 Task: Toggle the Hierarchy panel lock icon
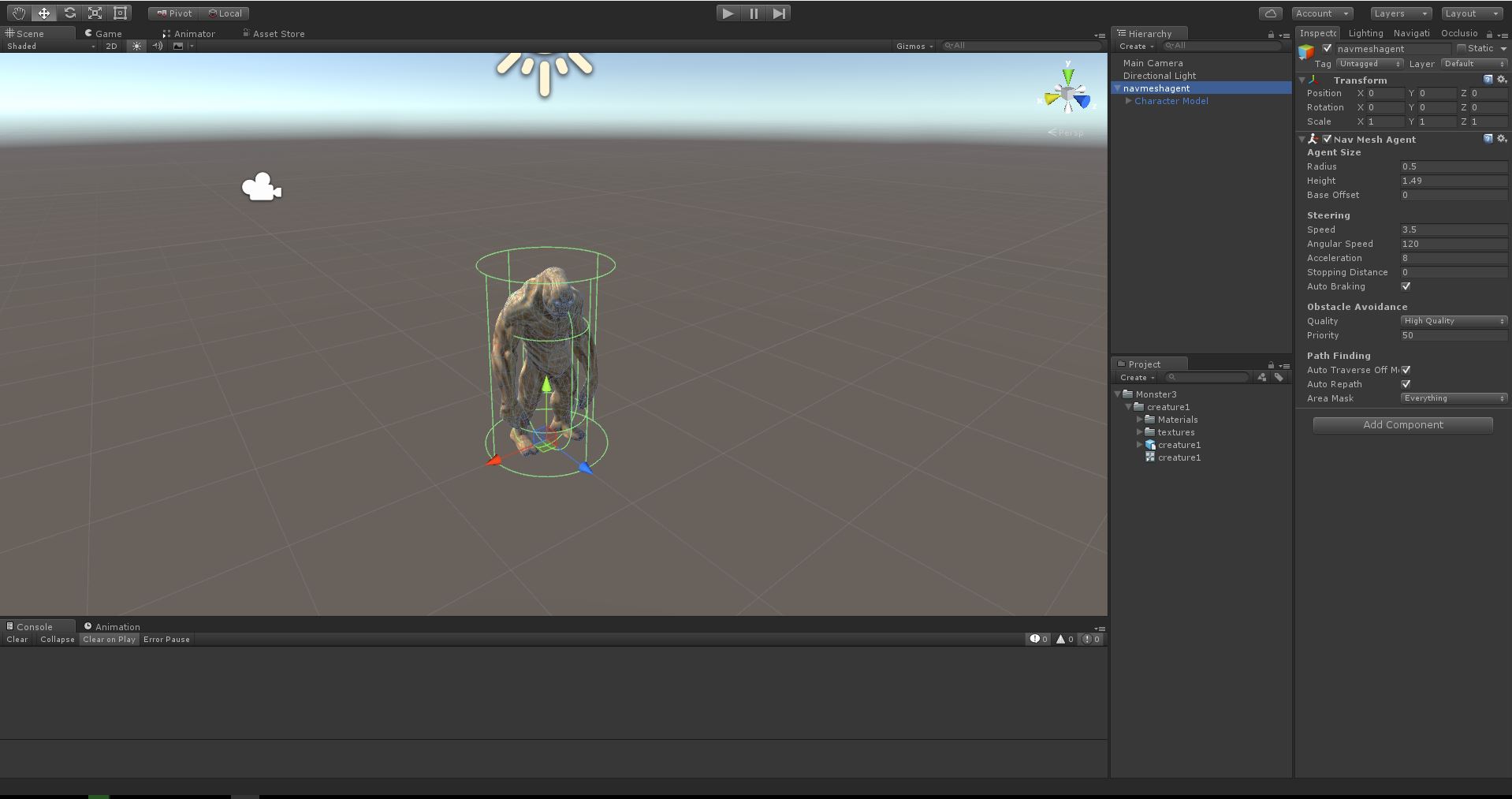click(x=1271, y=35)
